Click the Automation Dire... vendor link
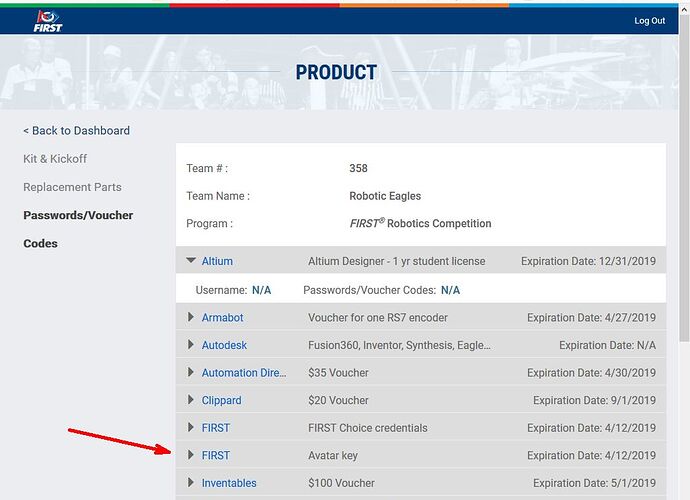 (x=244, y=373)
